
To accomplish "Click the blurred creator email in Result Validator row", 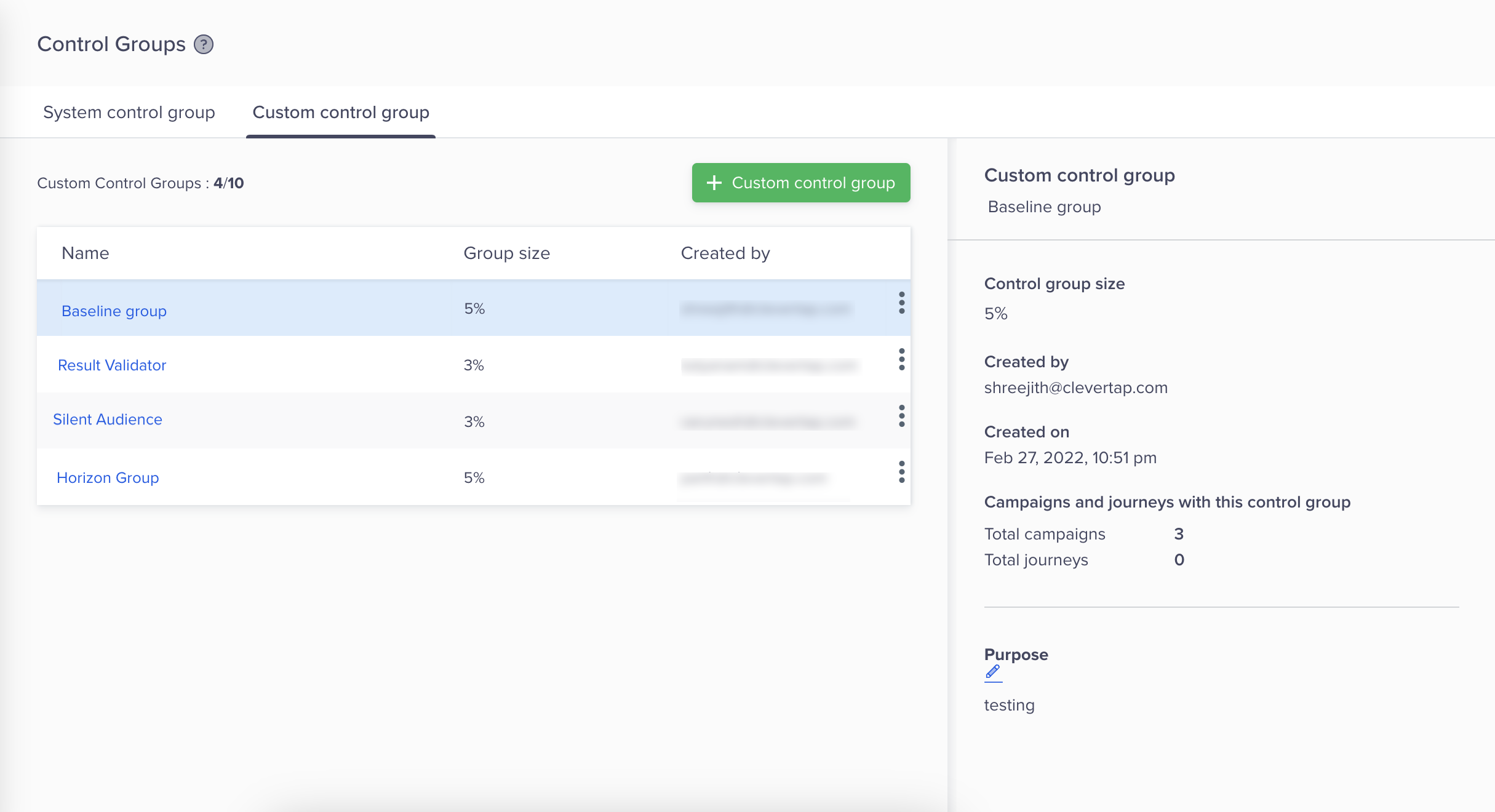I will pyautogui.click(x=770, y=366).
